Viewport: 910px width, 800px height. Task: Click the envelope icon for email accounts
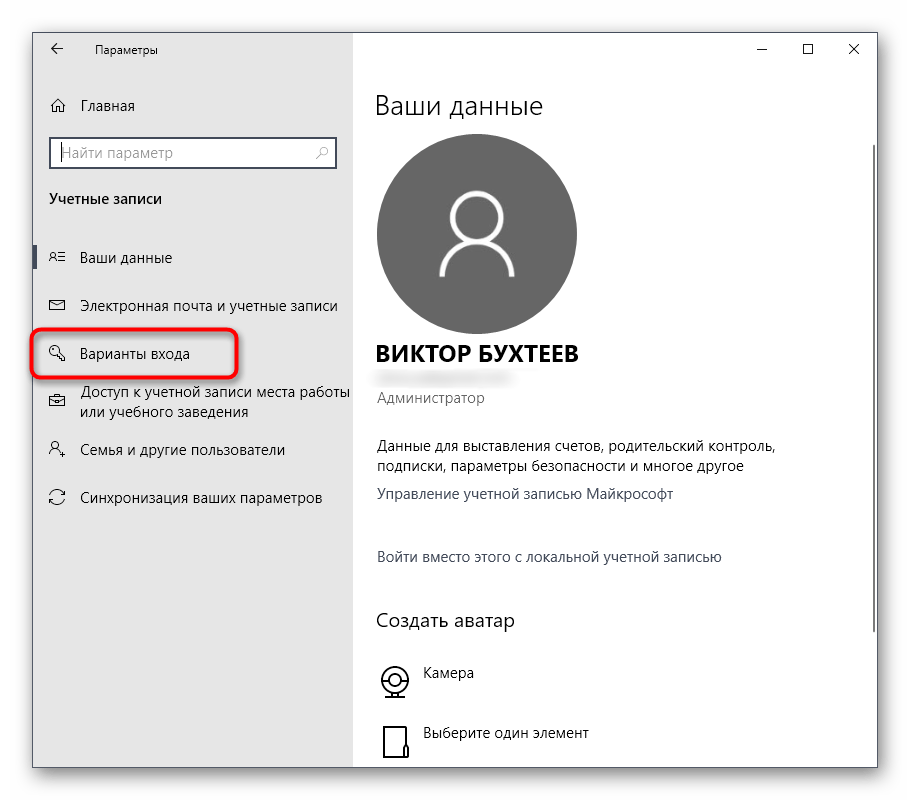pos(58,306)
